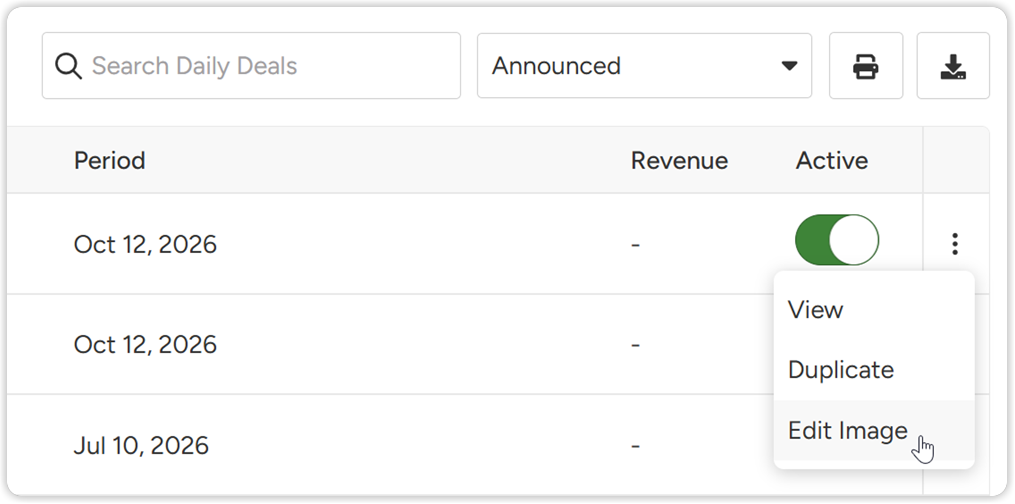Focus the Search Daily Deals field

[251, 66]
